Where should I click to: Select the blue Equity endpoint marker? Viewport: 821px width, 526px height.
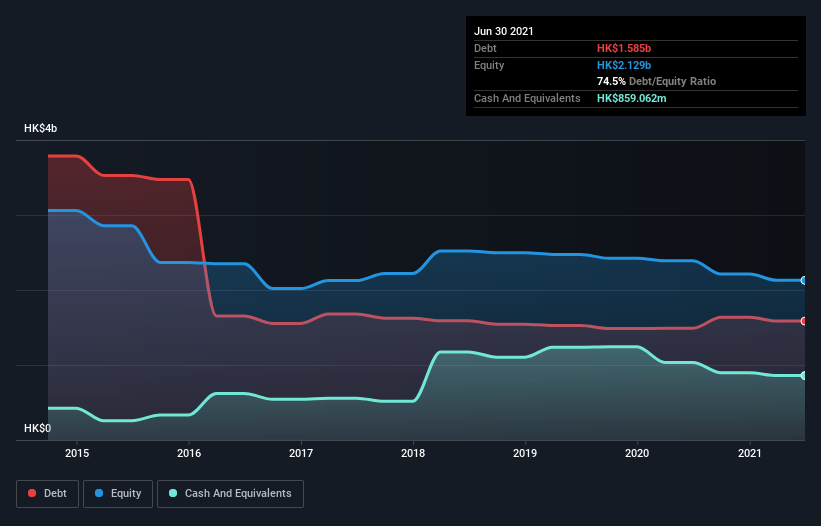click(x=804, y=281)
